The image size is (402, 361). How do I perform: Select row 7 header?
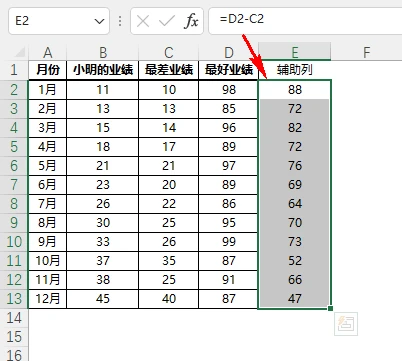[14, 185]
